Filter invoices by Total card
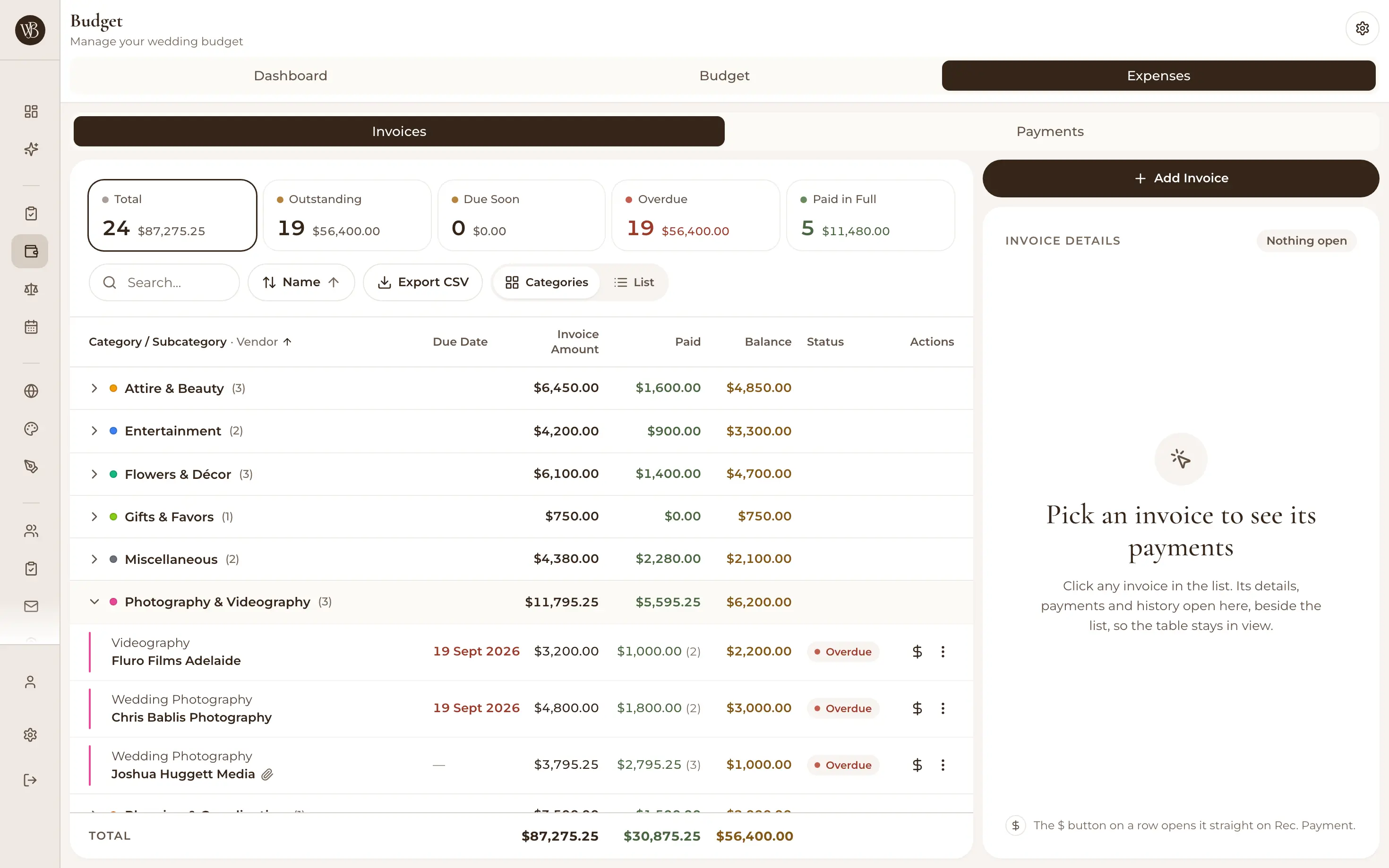Screen dimensions: 1389x868 coord(172,215)
